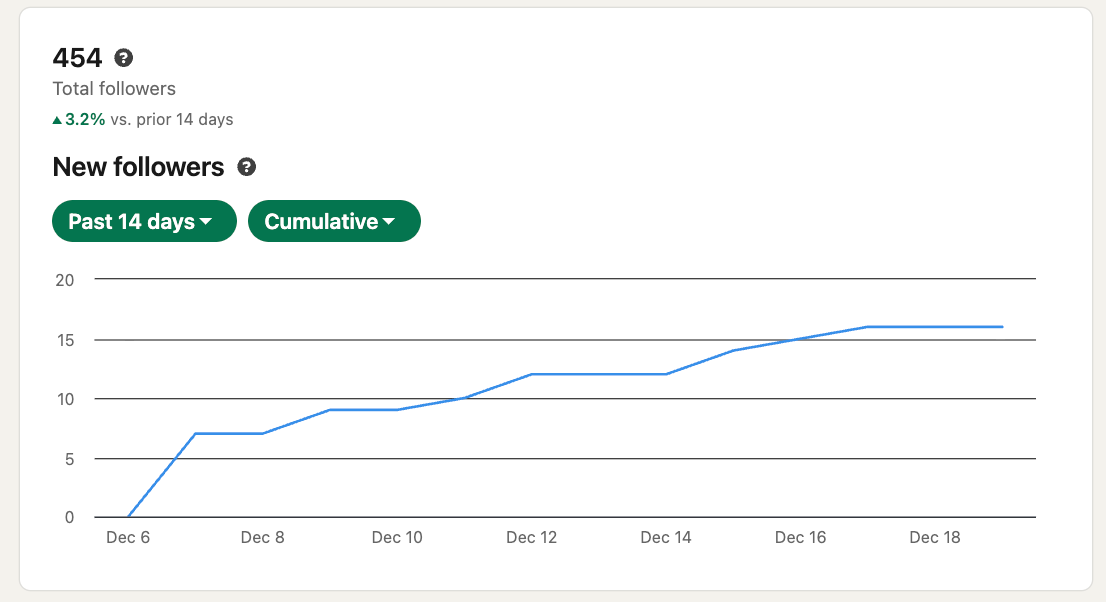The height and width of the screenshot is (602, 1106).
Task: Open the Cumulative view dropdown
Action: 334,222
